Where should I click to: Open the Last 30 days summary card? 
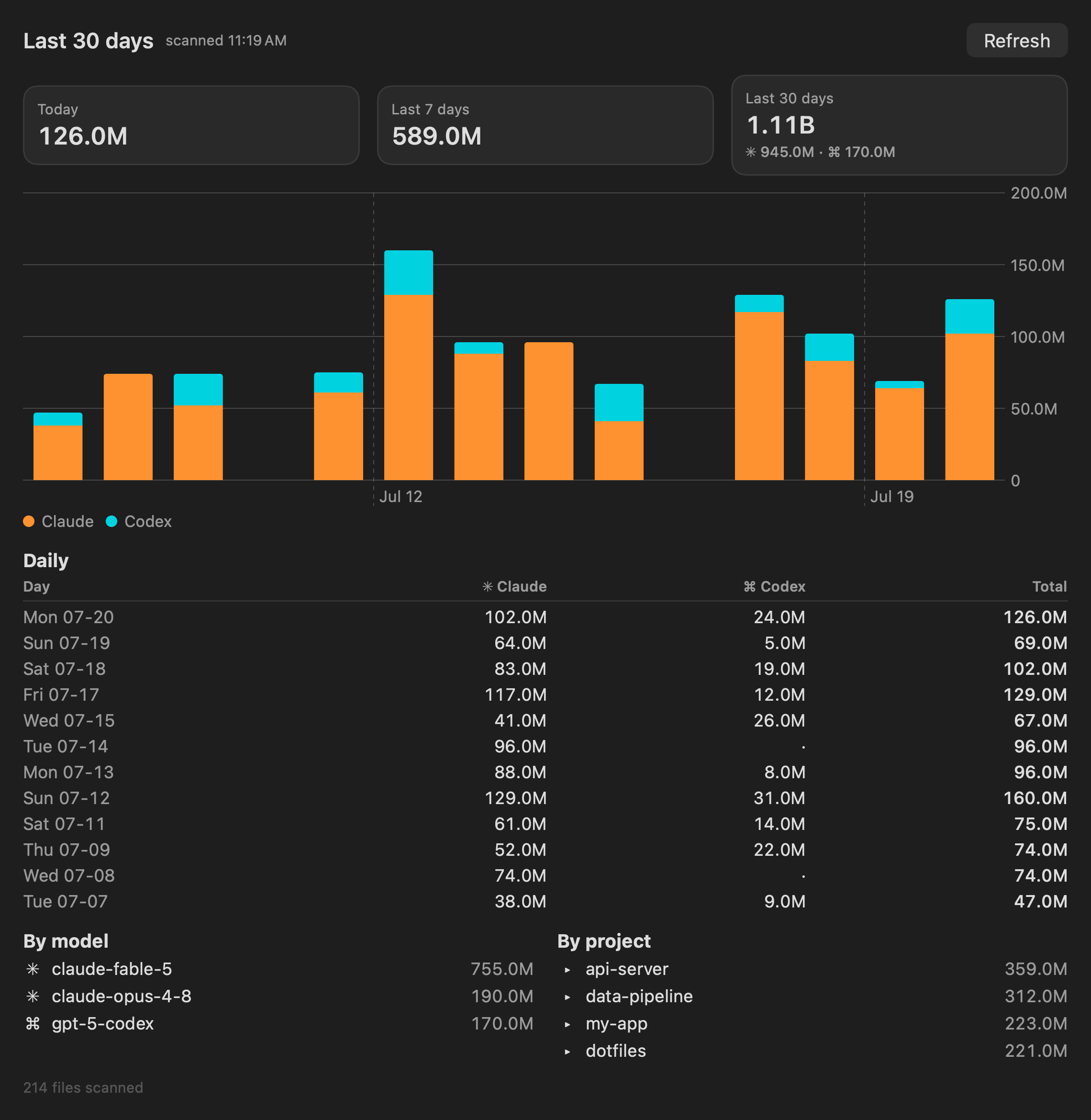[x=899, y=125]
